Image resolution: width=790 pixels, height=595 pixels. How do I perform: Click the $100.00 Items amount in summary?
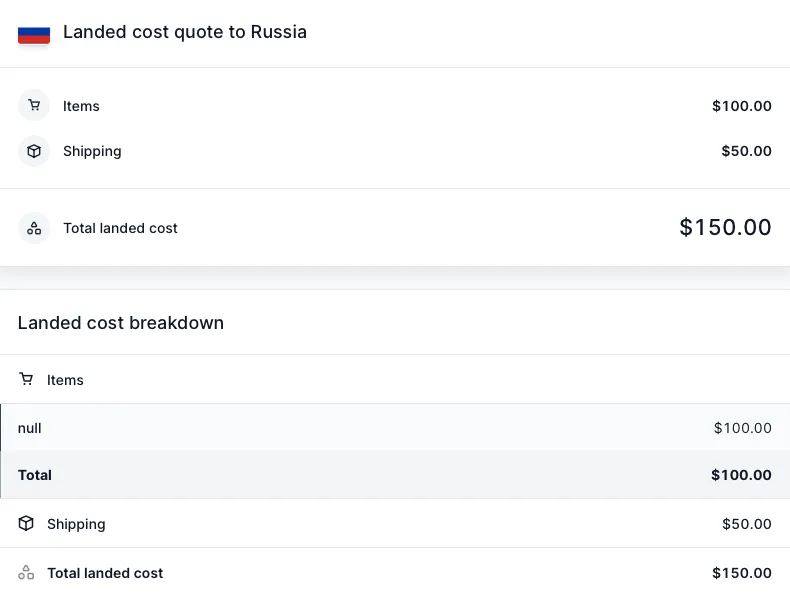[741, 106]
